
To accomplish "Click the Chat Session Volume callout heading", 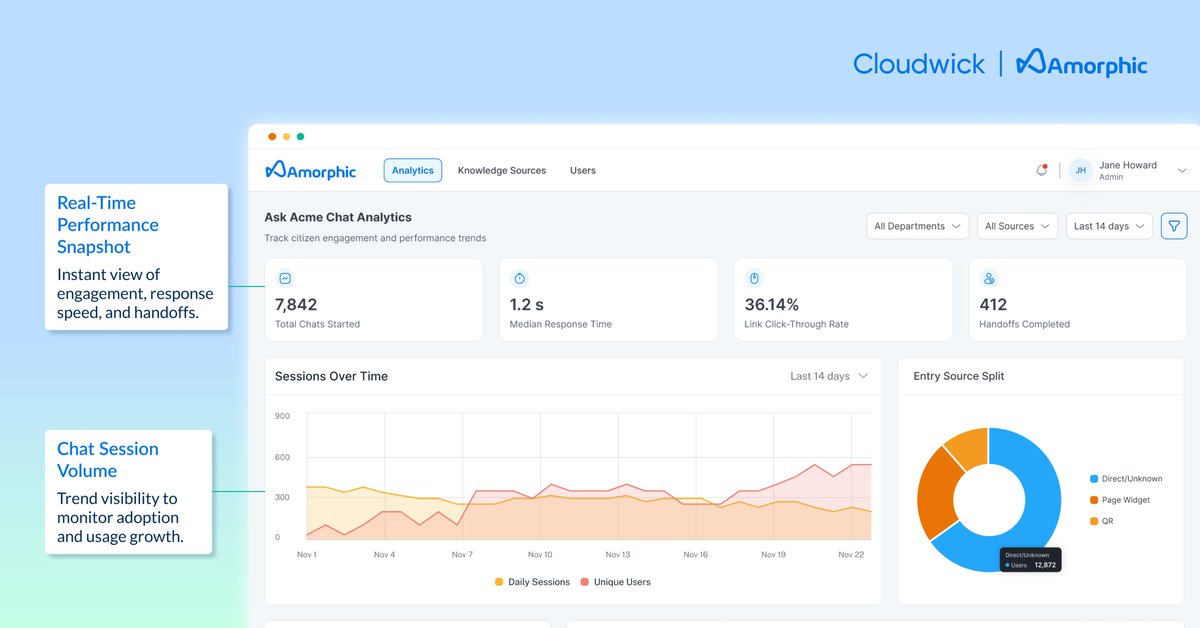I will click(108, 460).
